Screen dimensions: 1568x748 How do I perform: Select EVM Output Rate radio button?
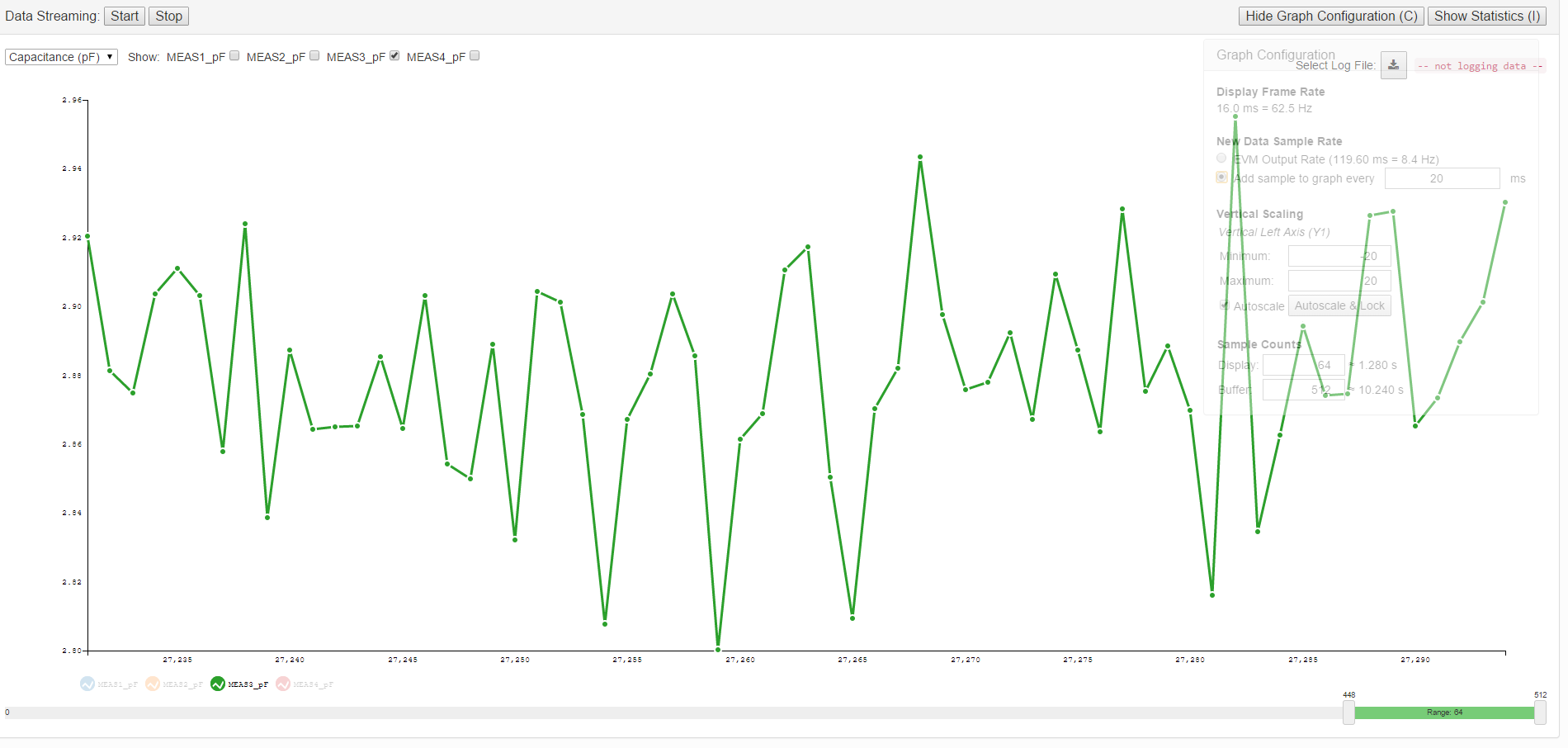(1221, 158)
